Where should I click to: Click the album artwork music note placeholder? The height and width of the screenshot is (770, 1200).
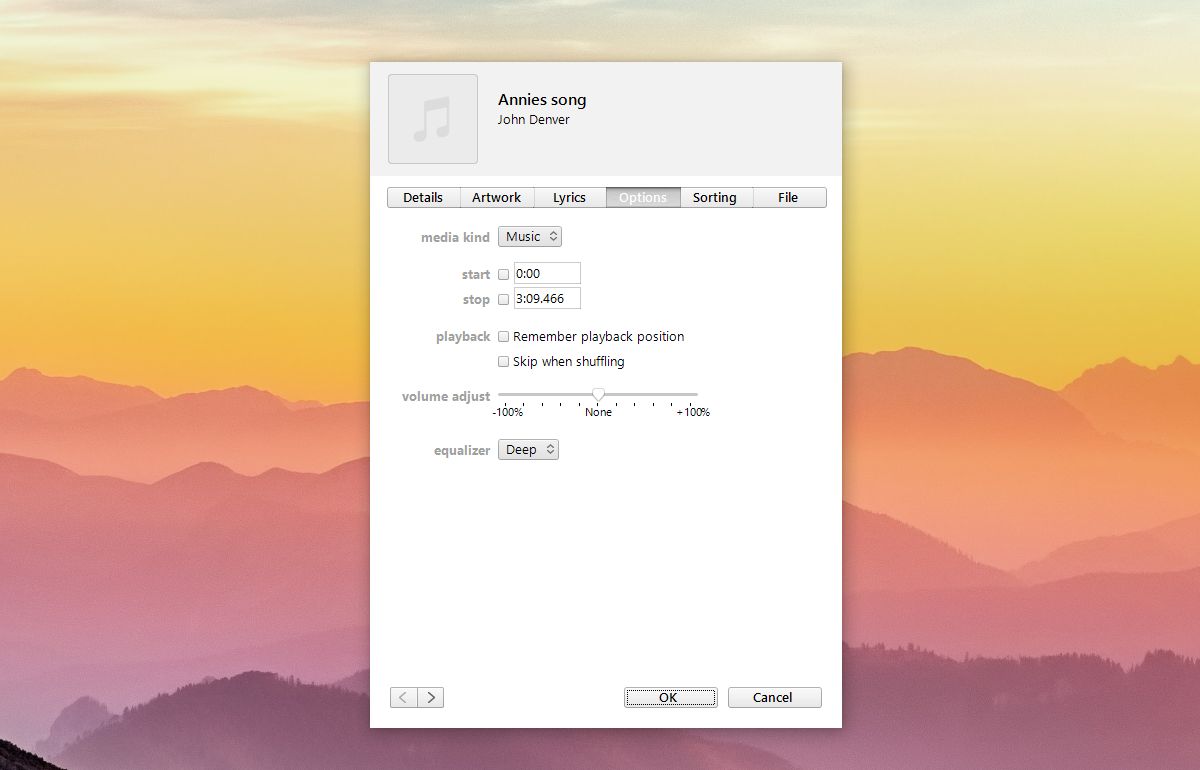pos(433,119)
